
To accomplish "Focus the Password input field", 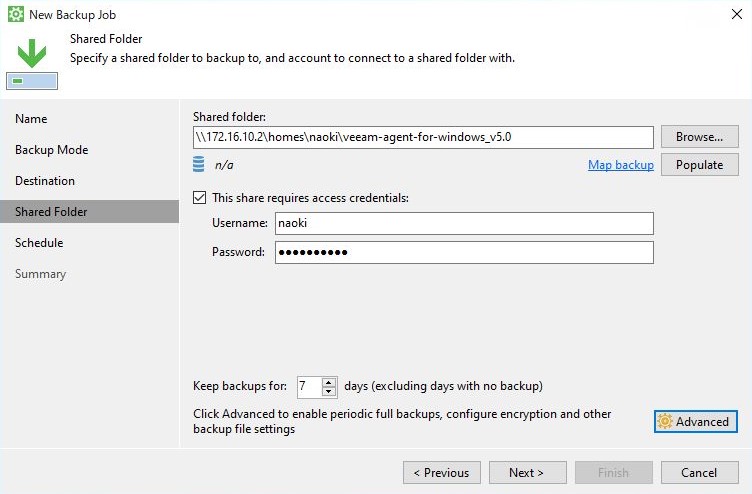I will (x=464, y=252).
